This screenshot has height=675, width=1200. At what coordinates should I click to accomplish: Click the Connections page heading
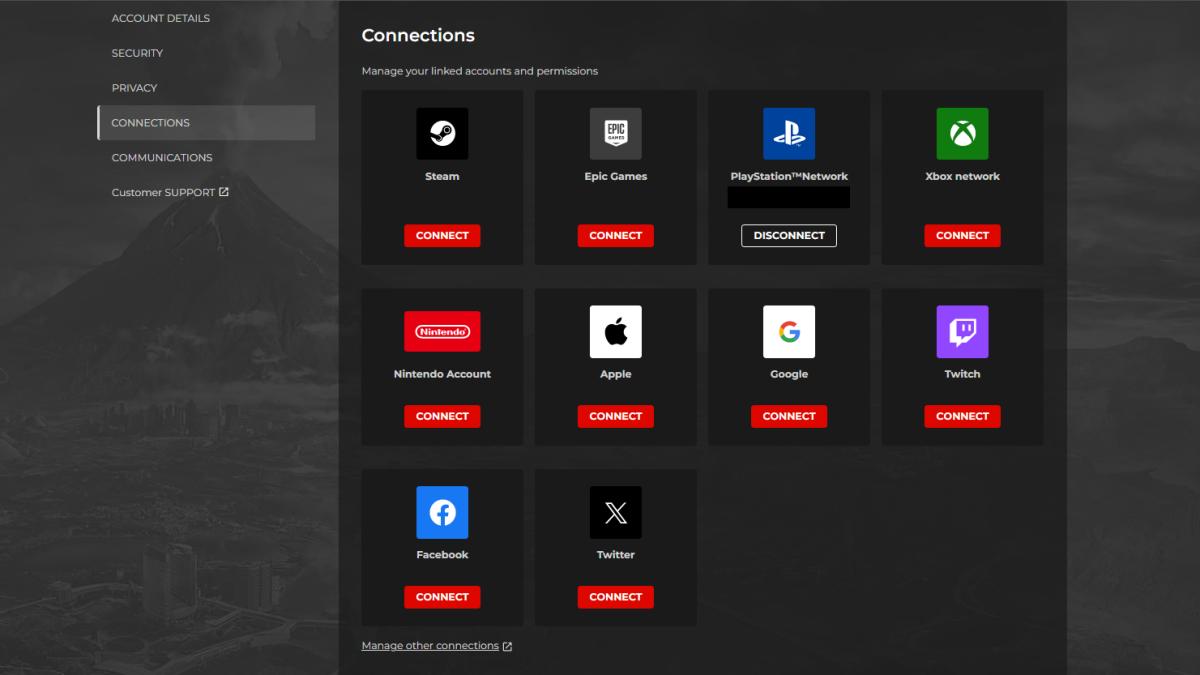[x=418, y=35]
